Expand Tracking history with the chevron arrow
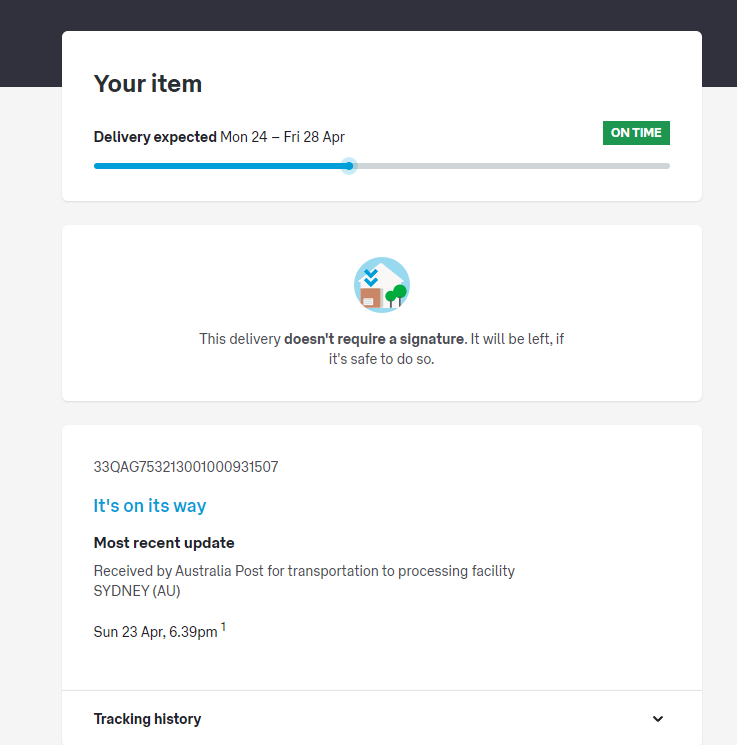This screenshot has height=745, width=737. click(657, 719)
